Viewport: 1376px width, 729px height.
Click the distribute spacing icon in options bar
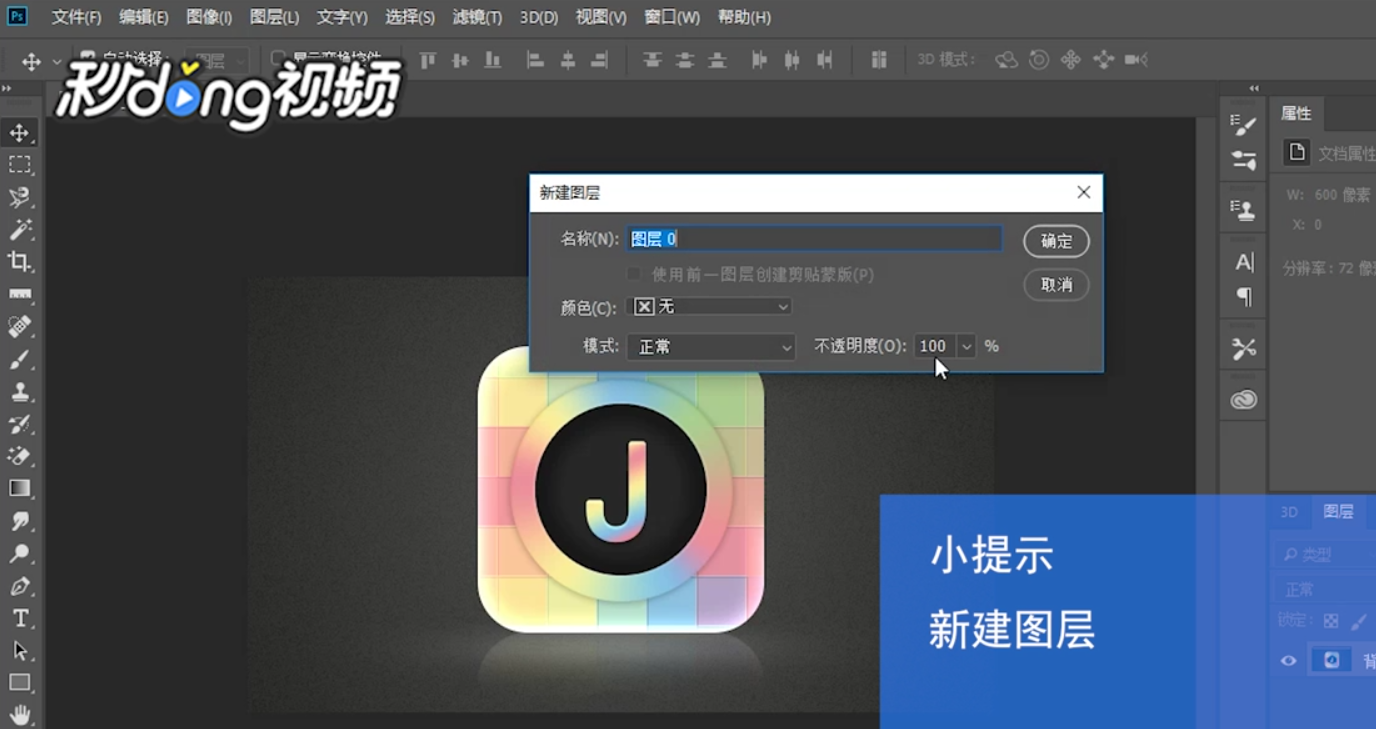point(879,60)
